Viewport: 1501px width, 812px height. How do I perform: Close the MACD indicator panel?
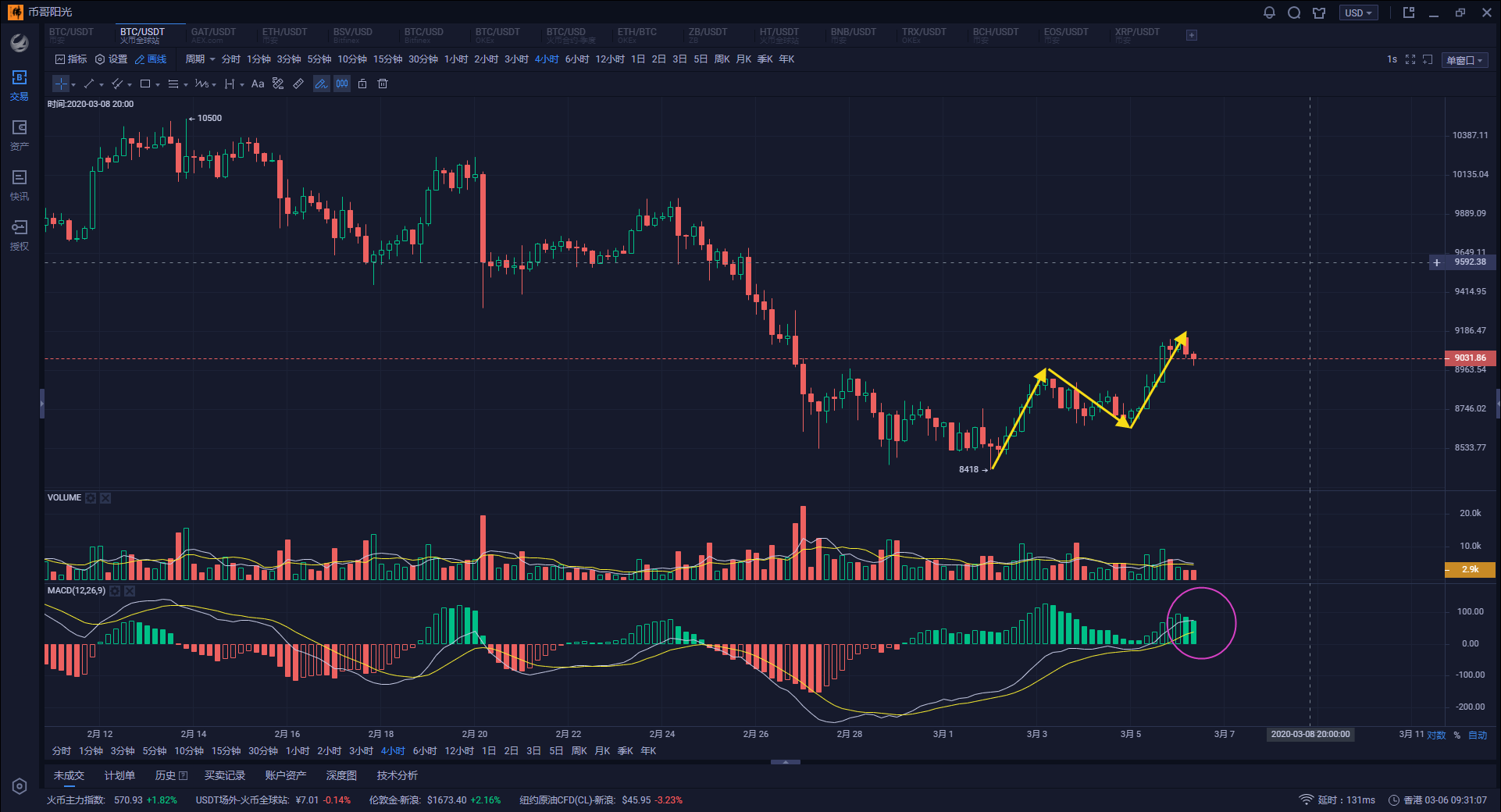point(130,591)
